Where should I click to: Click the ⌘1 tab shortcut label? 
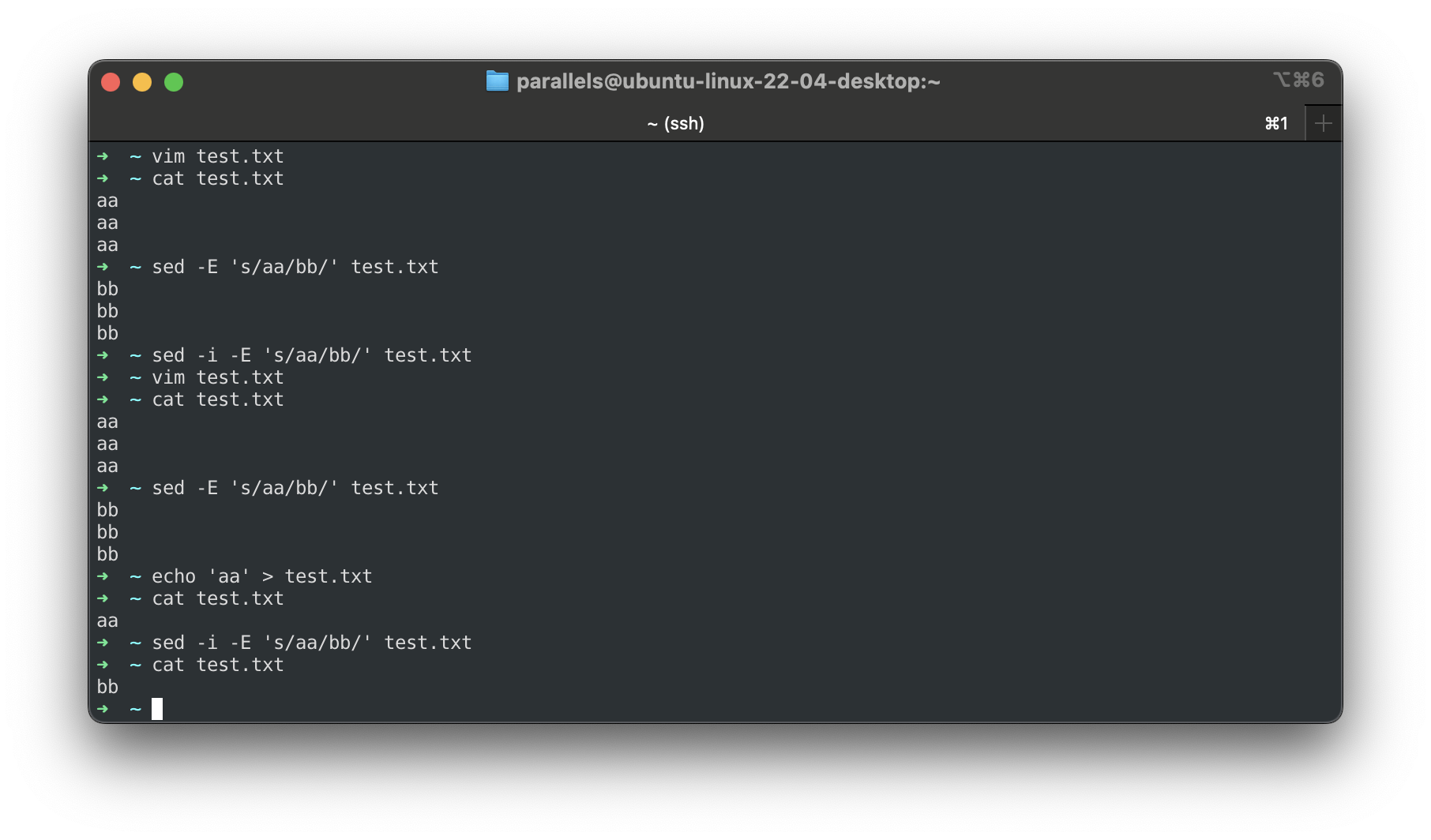click(x=1276, y=122)
